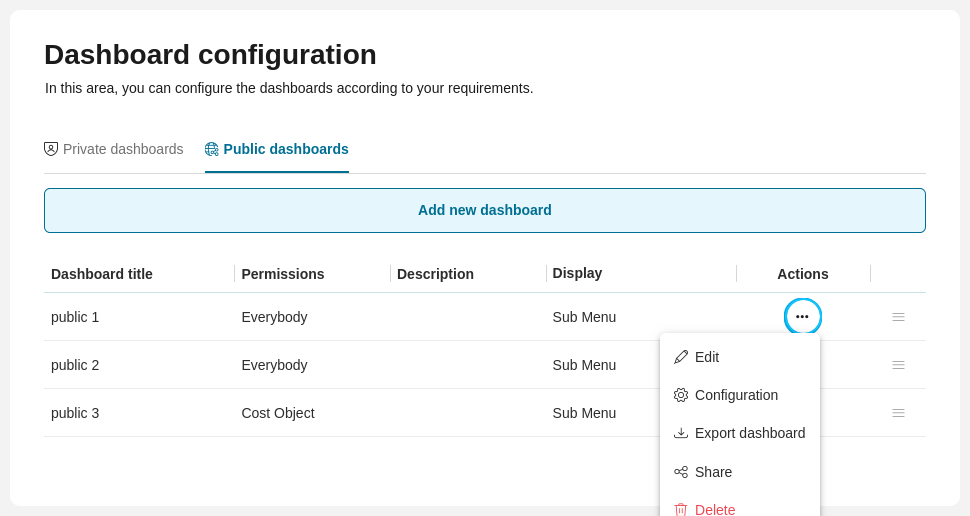Click the Description column header

[436, 274]
